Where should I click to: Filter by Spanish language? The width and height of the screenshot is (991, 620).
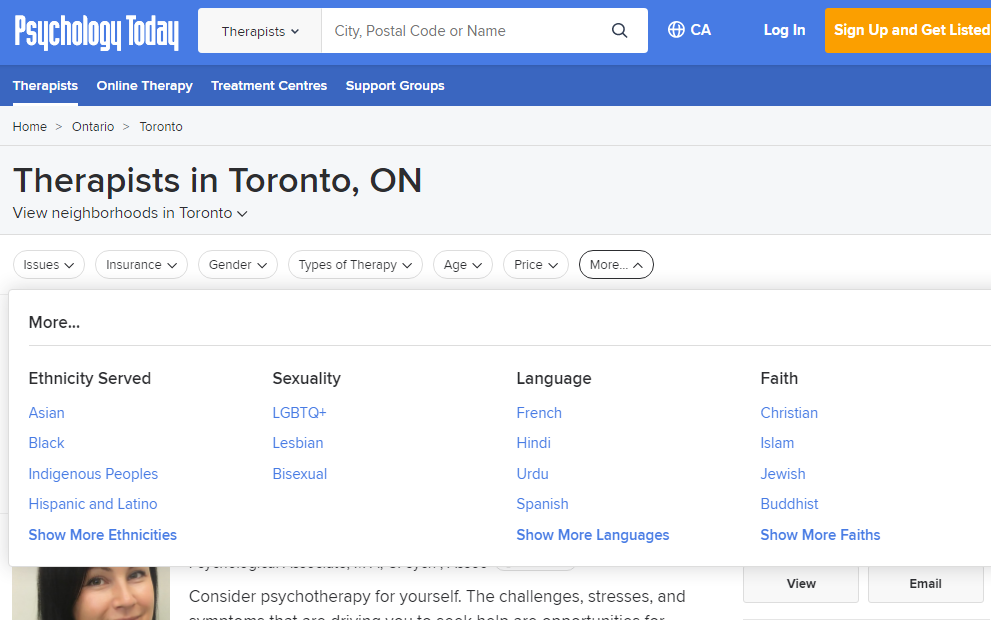click(542, 504)
